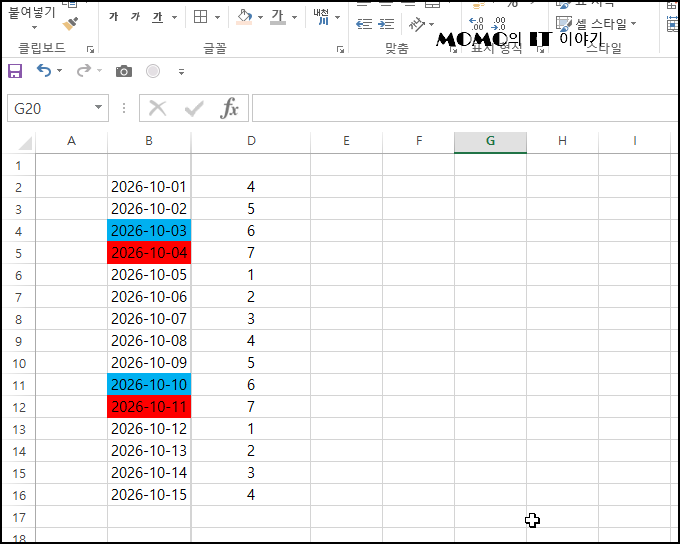
Task: Toggle italic formatting (slanted 가)
Action: (135, 17)
